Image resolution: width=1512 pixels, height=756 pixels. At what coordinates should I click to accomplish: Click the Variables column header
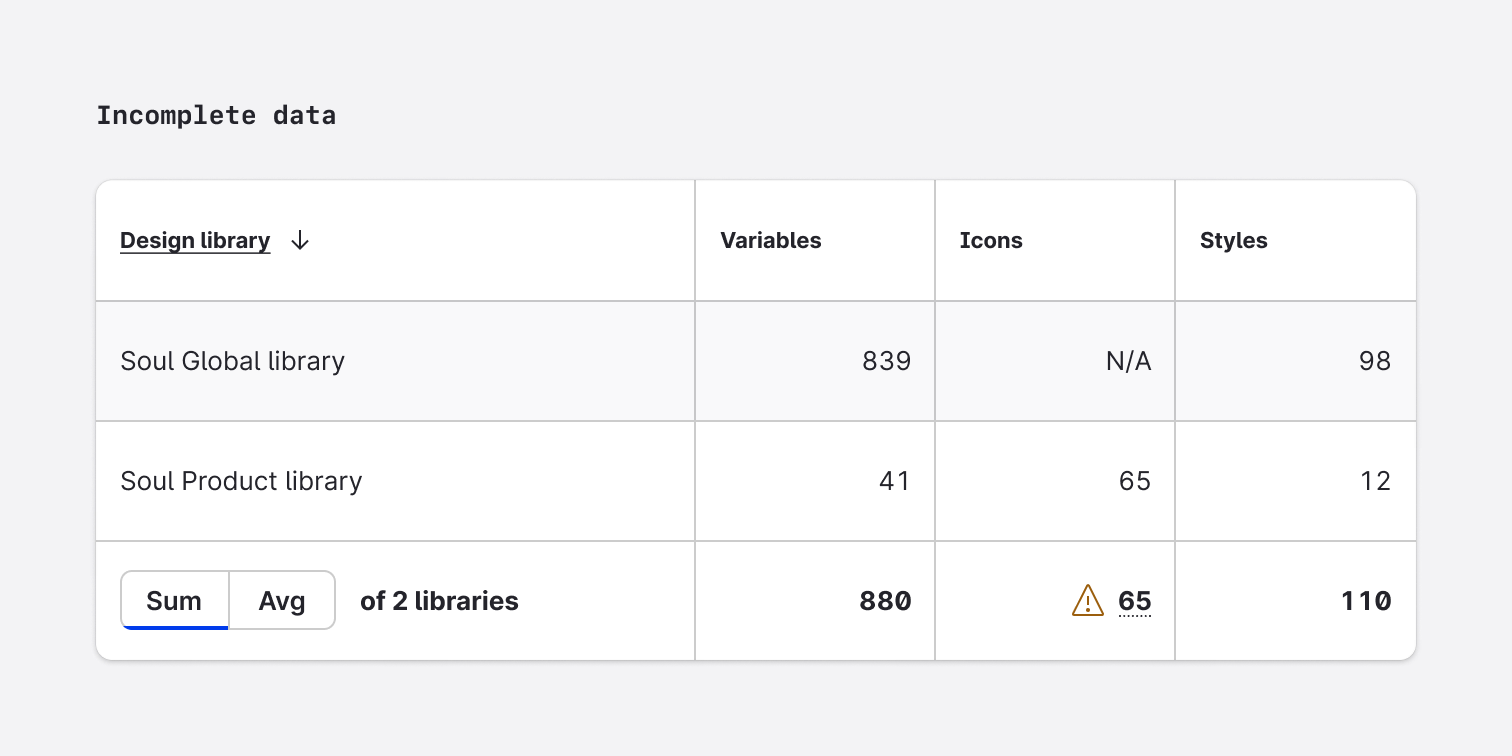click(x=771, y=240)
